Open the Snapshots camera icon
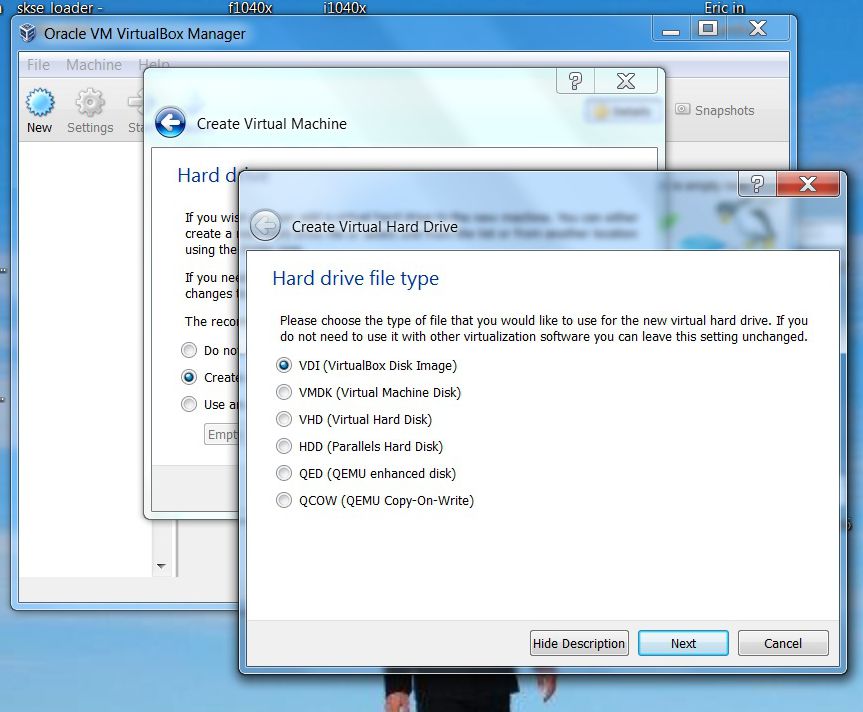 click(682, 109)
